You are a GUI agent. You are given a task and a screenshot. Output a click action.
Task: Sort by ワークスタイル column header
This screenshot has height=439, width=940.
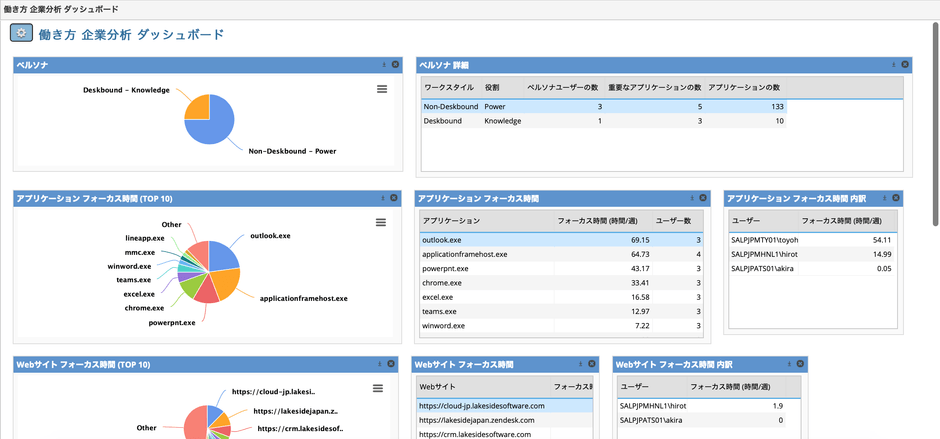[448, 87]
